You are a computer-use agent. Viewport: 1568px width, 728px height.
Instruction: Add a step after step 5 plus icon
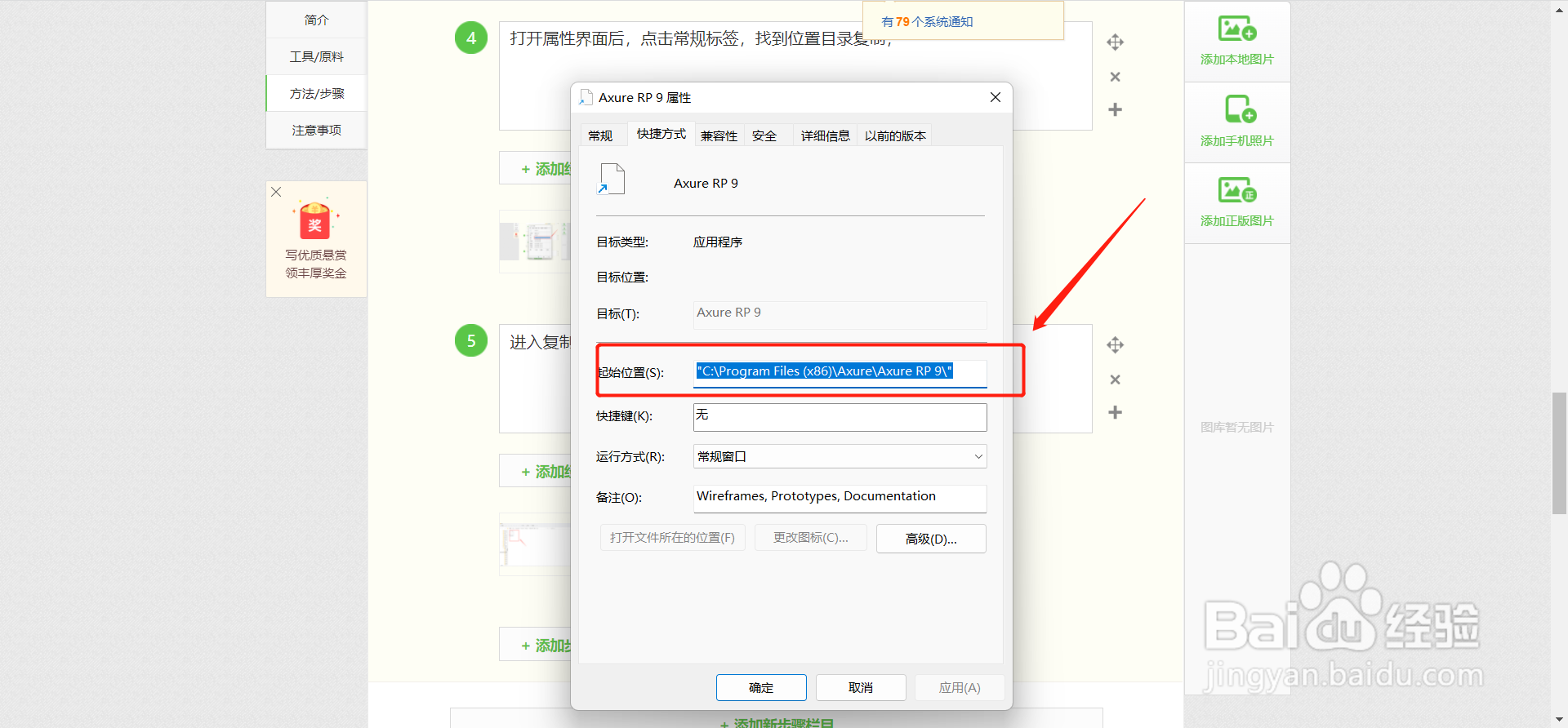(x=1115, y=412)
